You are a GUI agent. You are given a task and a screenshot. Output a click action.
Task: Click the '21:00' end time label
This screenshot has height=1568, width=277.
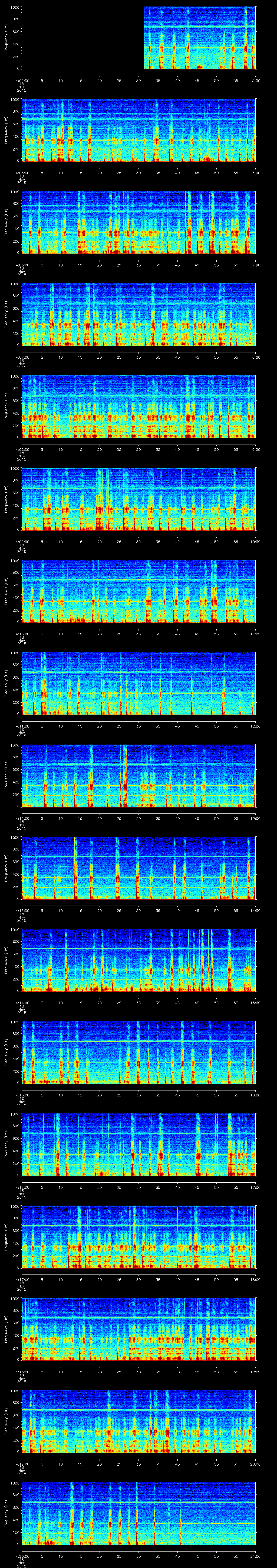pyautogui.click(x=256, y=1556)
